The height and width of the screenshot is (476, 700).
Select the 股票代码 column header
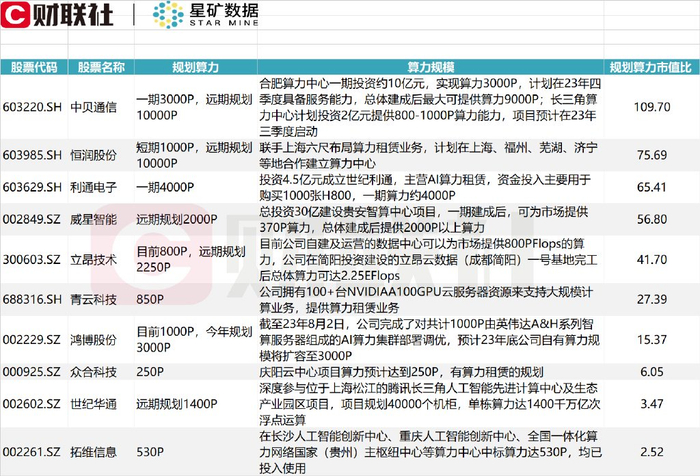point(34,67)
